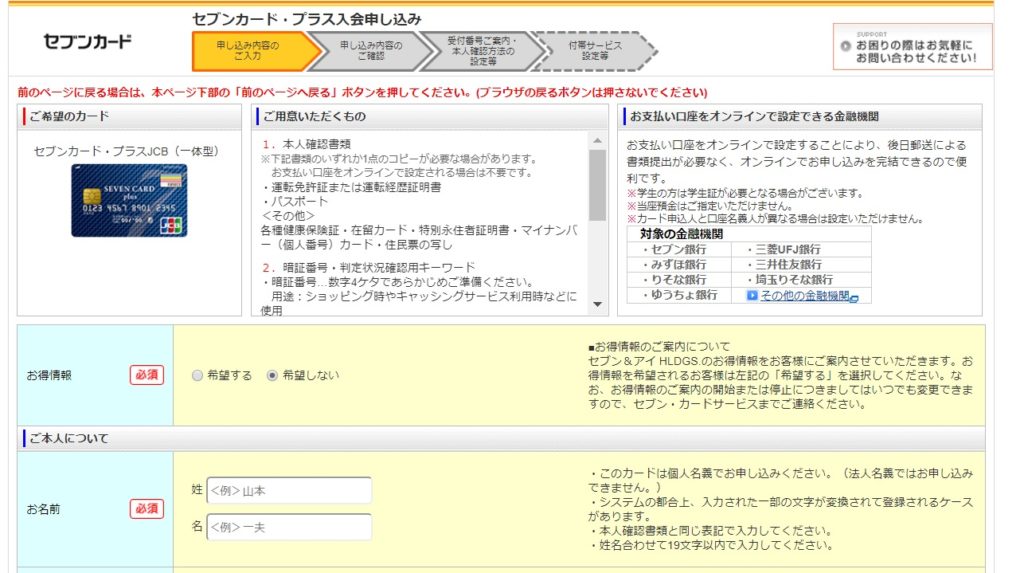Select step 申し込み内容のご確認
The image size is (1024, 573).
371,51
